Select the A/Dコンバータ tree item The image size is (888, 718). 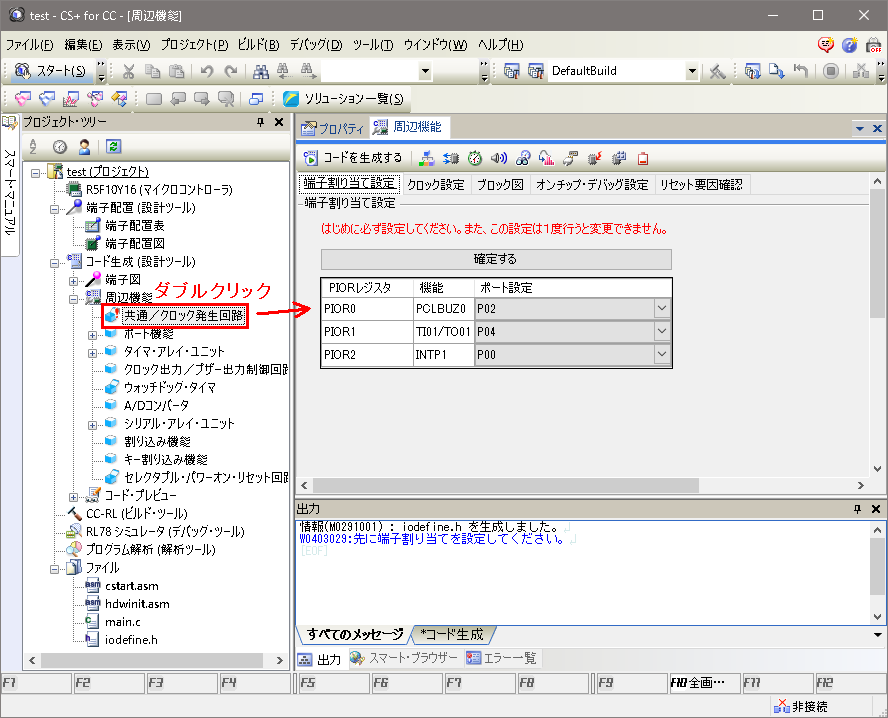(156, 405)
